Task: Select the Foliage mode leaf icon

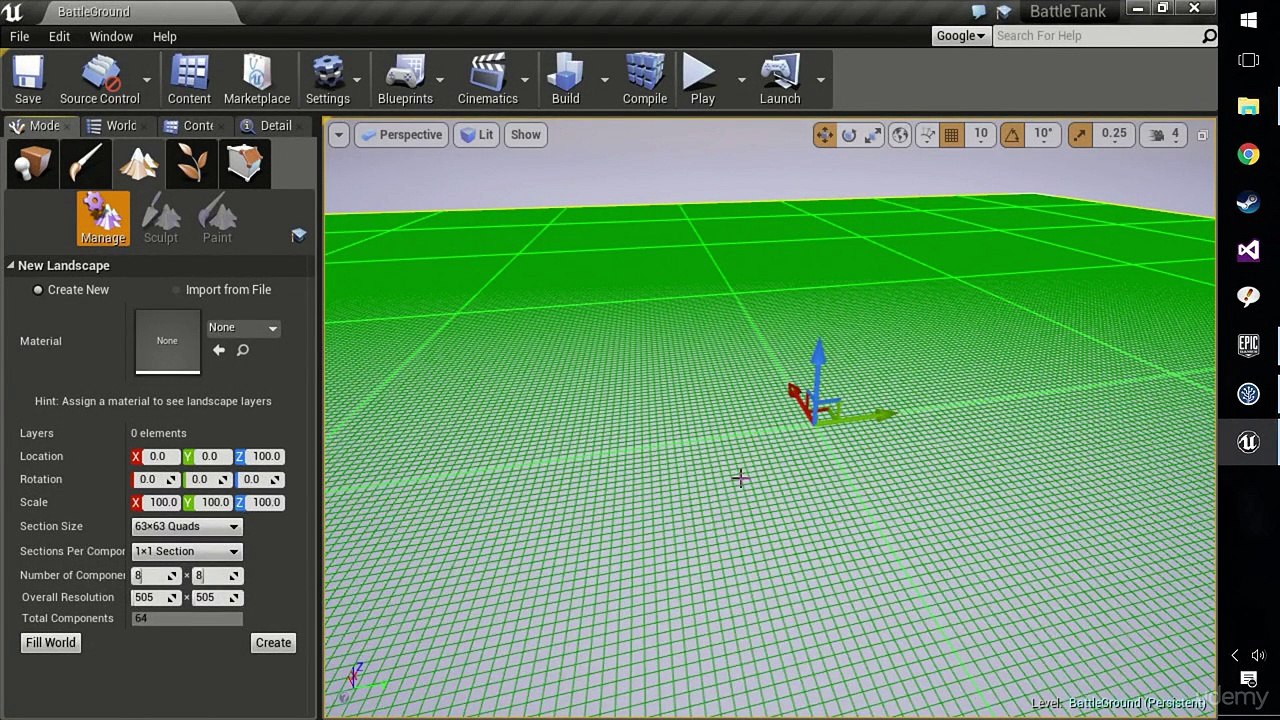Action: 192,162
